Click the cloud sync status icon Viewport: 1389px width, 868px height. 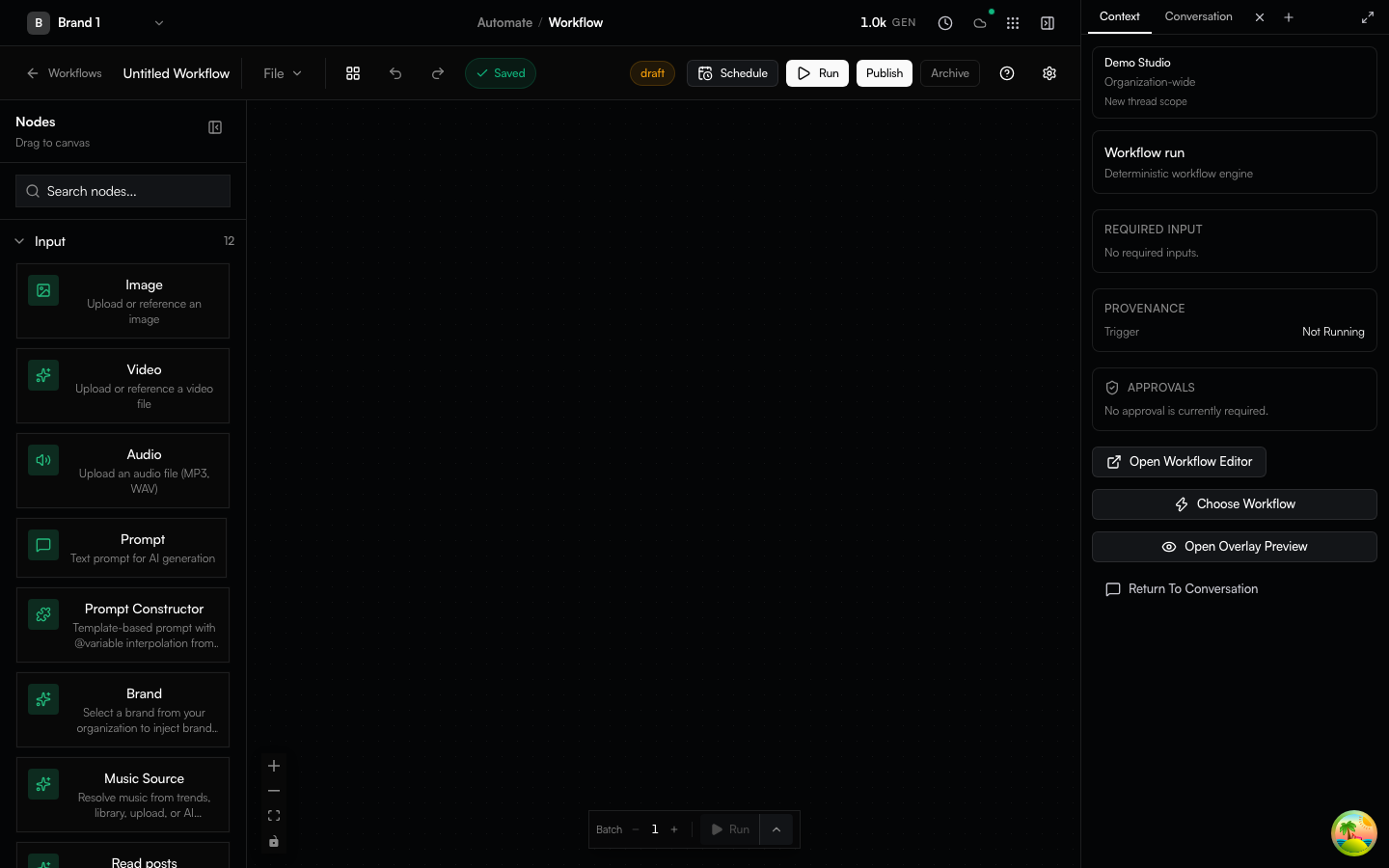pos(980,23)
